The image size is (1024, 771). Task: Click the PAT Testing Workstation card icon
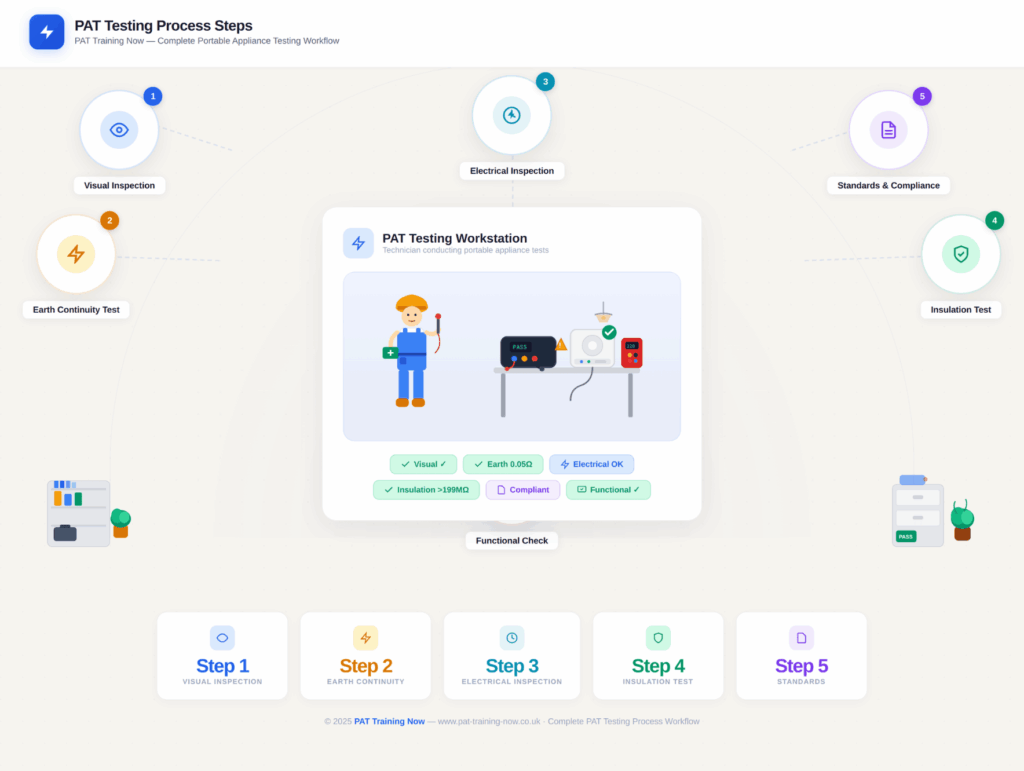point(358,243)
